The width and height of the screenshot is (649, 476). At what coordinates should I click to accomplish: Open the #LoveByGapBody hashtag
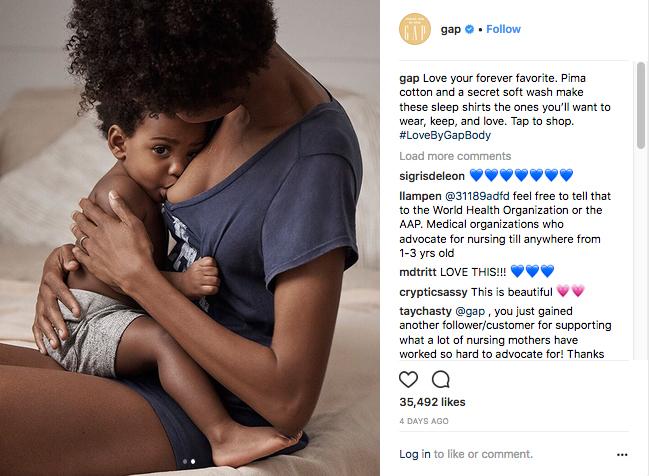(445, 135)
